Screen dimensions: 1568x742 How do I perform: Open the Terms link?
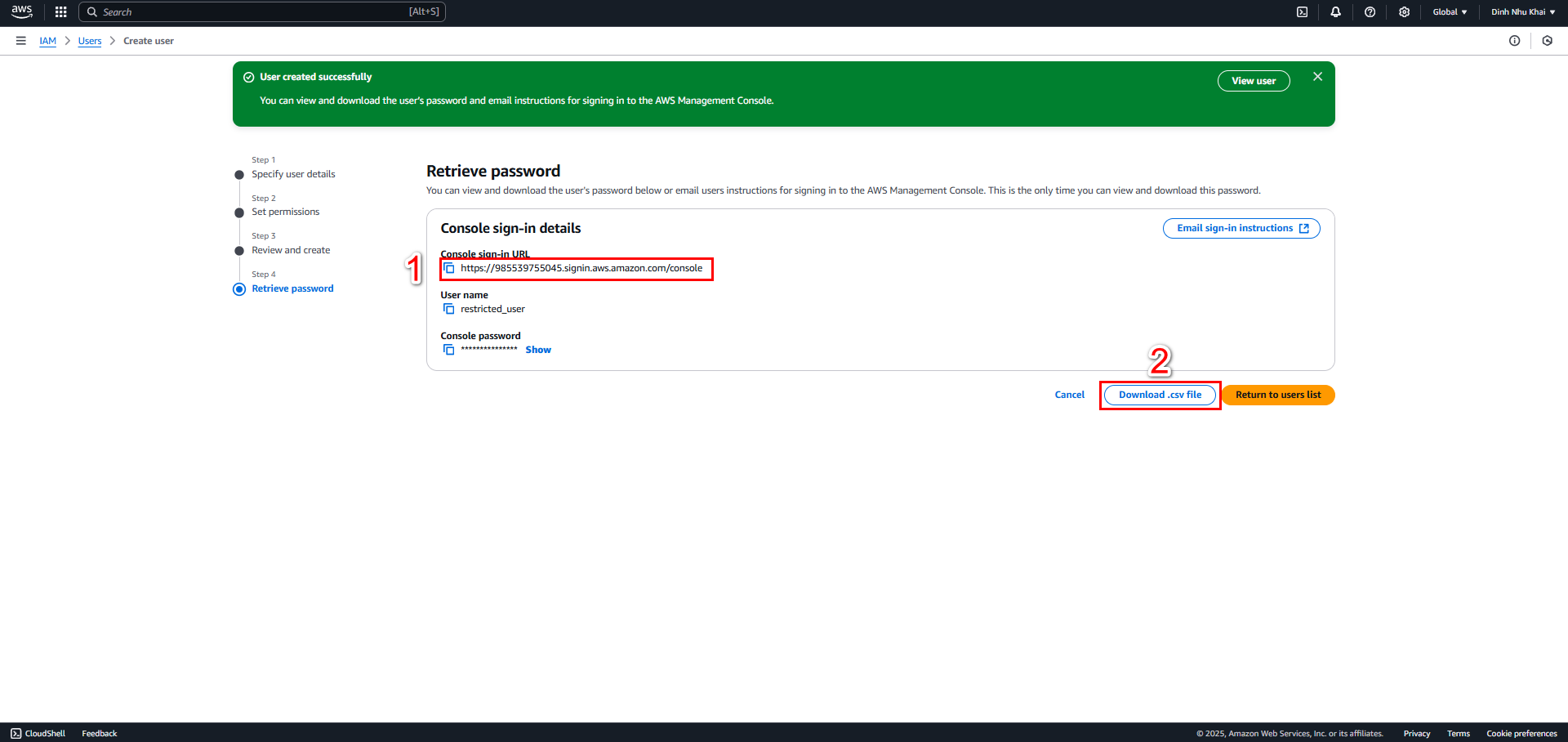[x=1459, y=734]
